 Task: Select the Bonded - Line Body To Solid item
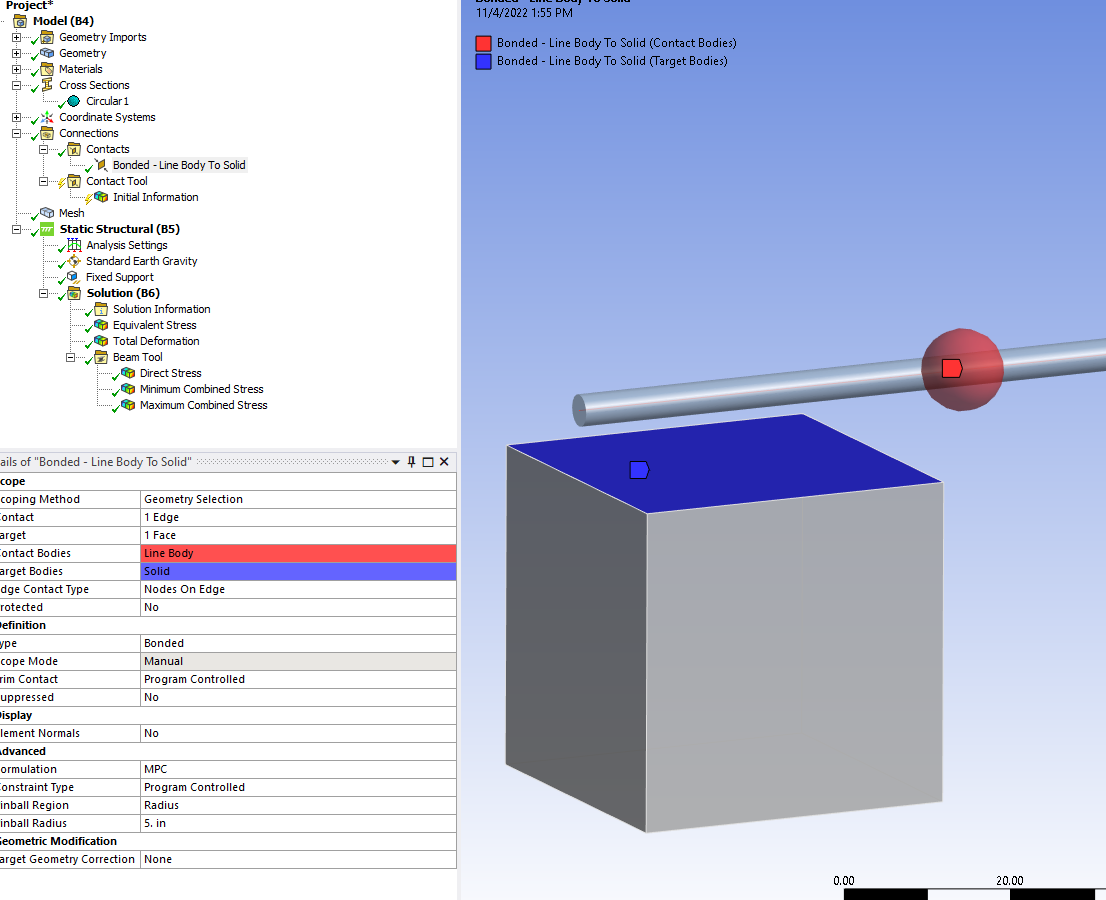(x=179, y=165)
